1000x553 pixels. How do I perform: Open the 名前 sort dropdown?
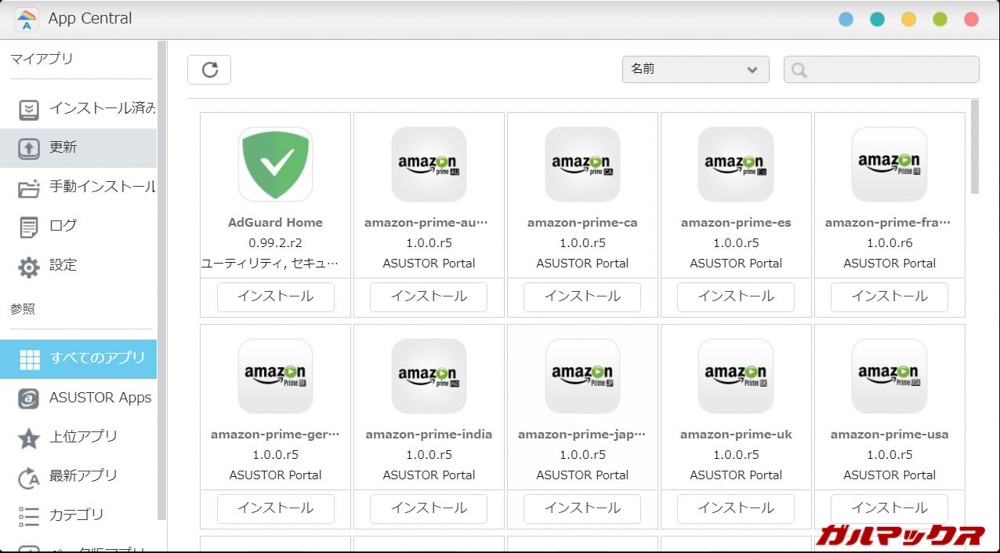695,69
